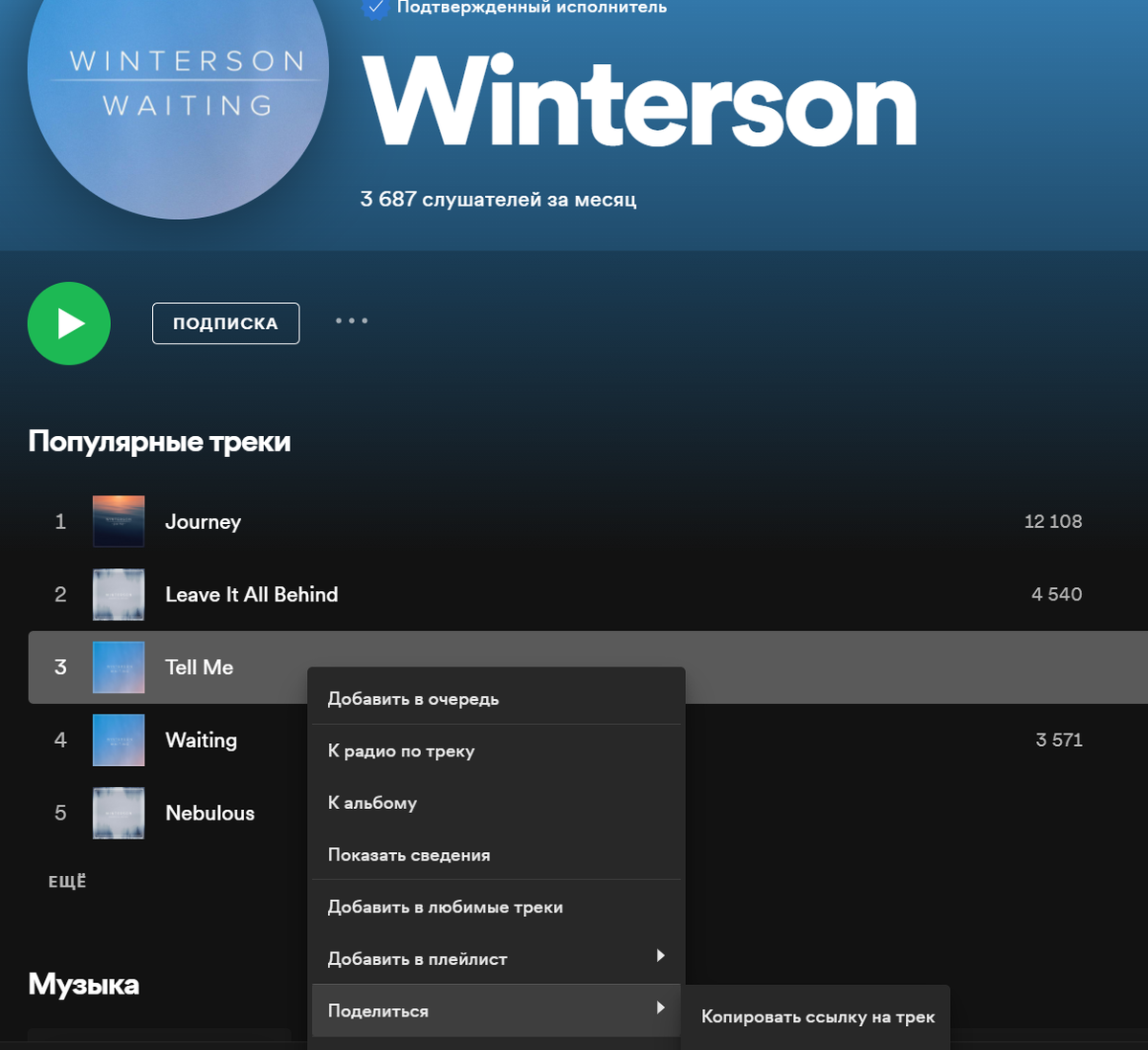Select the Tell Me track title
1148x1050 pixels.
(x=199, y=667)
